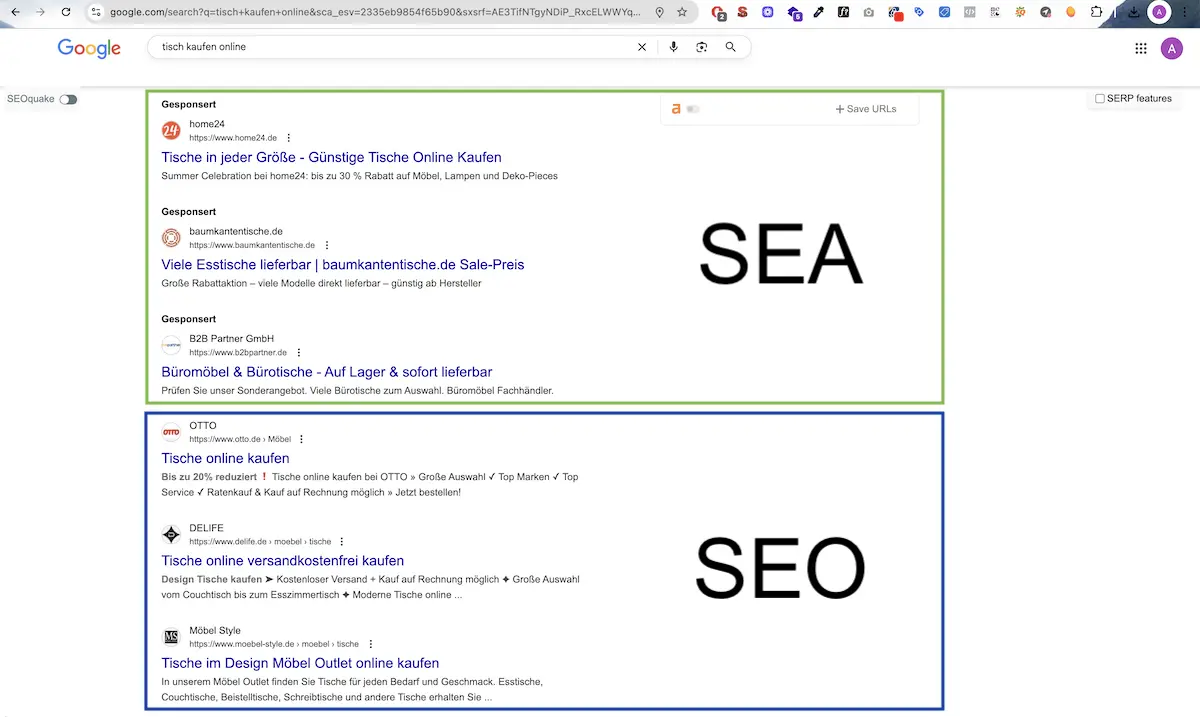Toggle the switch beside the orange 'a' icon
The image size is (1200, 717).
pos(693,109)
